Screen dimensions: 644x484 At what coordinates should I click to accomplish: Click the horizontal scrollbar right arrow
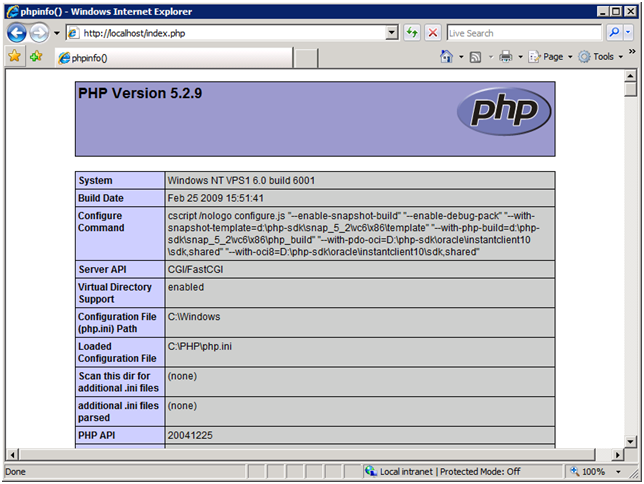[618, 454]
